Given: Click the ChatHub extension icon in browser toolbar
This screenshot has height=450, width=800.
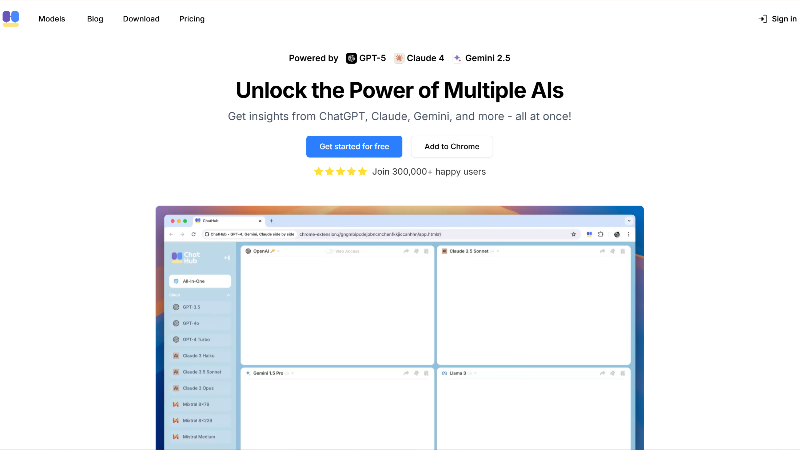Looking at the screenshot, I should (589, 234).
